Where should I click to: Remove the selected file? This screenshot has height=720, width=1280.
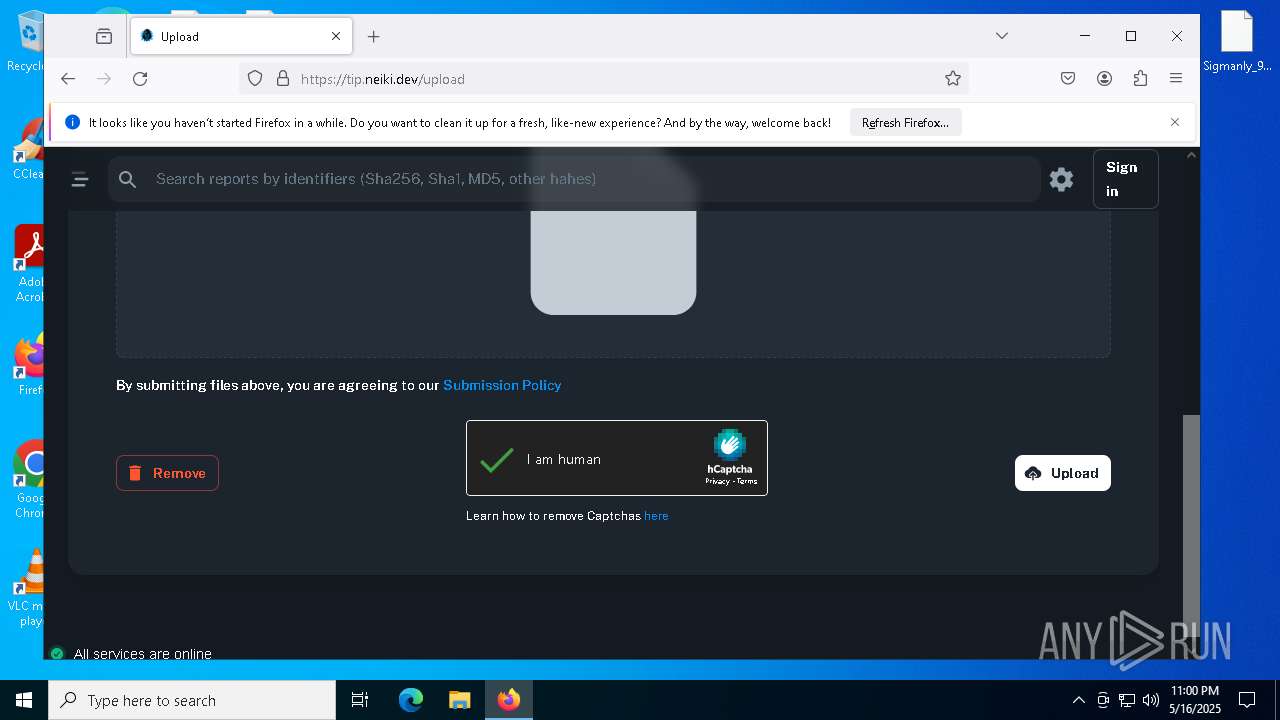click(x=167, y=473)
